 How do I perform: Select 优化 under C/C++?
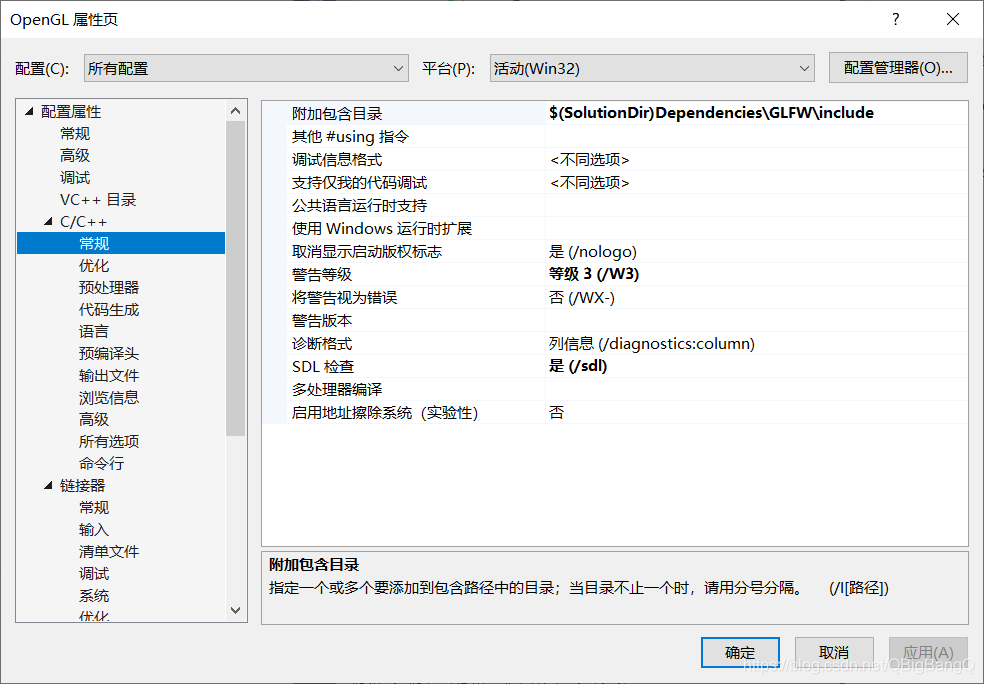[94, 265]
